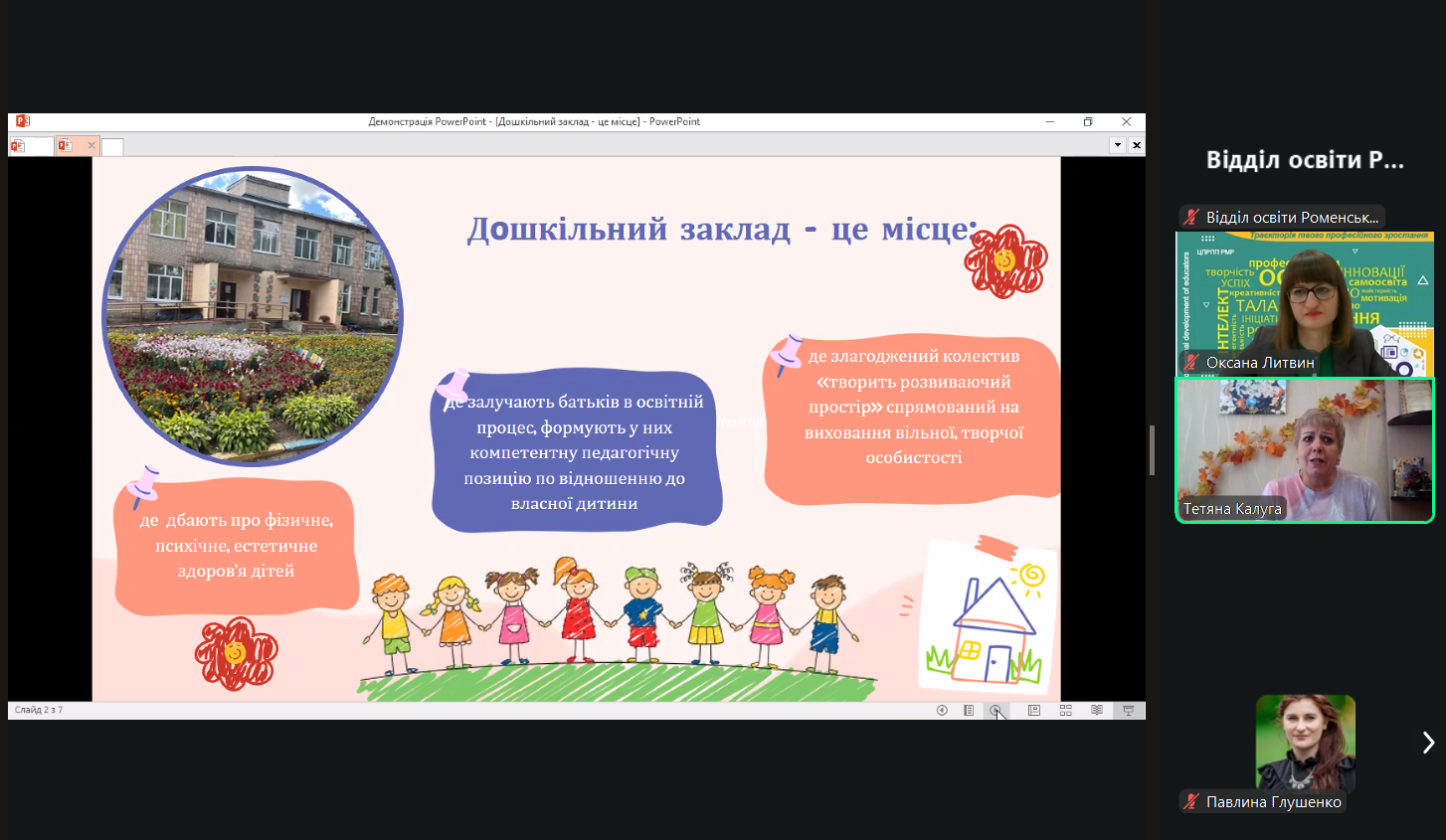
Task: Switch to Normal view in status bar
Action: click(1034, 710)
